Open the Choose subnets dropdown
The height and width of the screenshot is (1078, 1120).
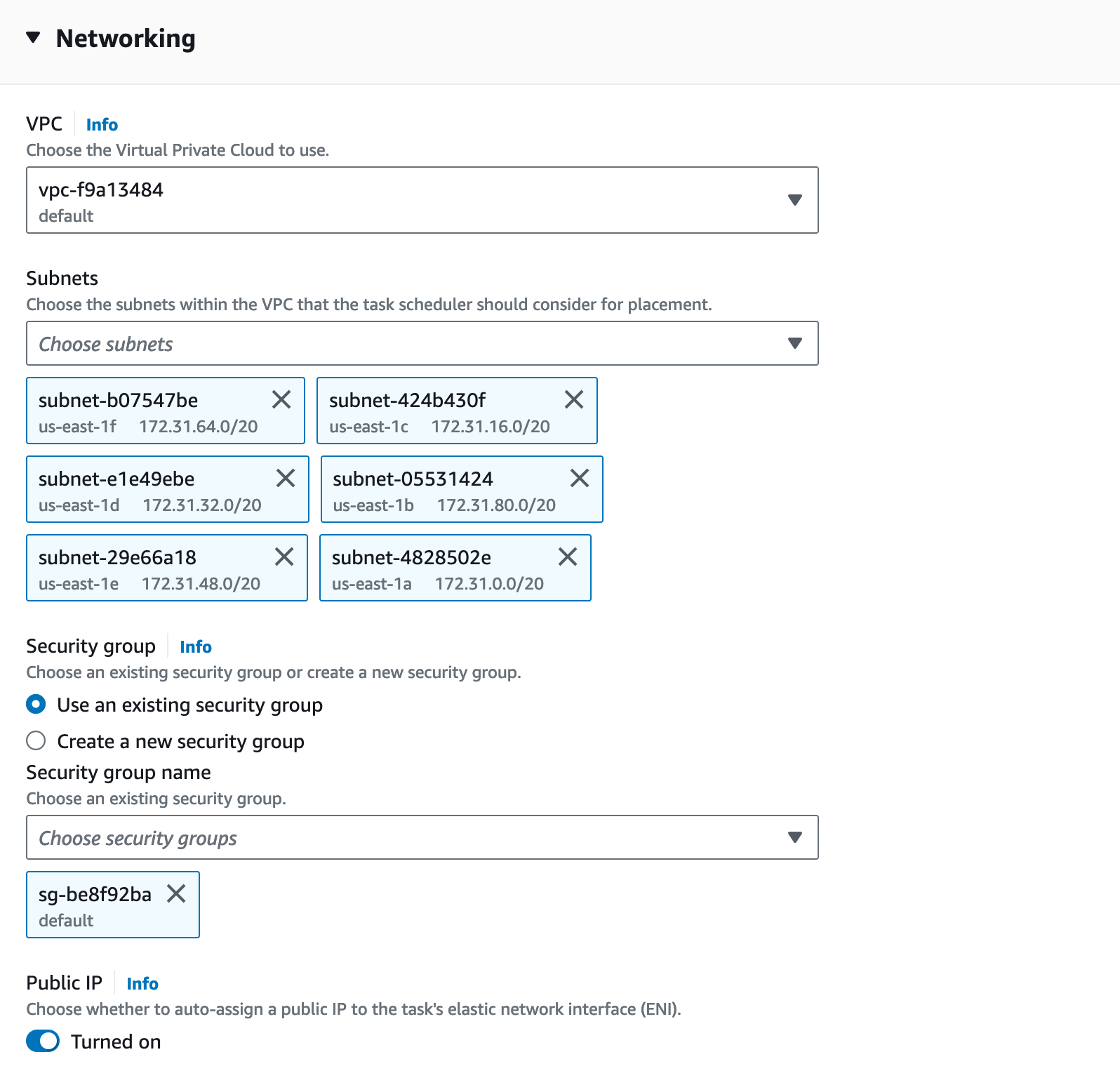coord(422,344)
